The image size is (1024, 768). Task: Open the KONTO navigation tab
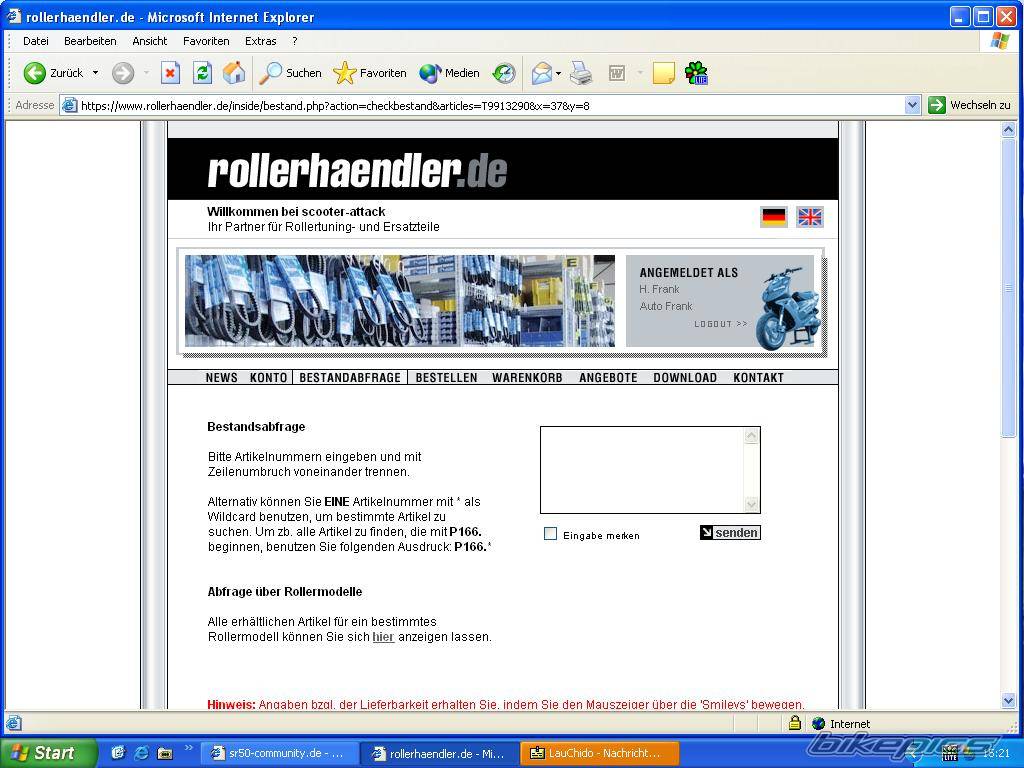pos(268,377)
